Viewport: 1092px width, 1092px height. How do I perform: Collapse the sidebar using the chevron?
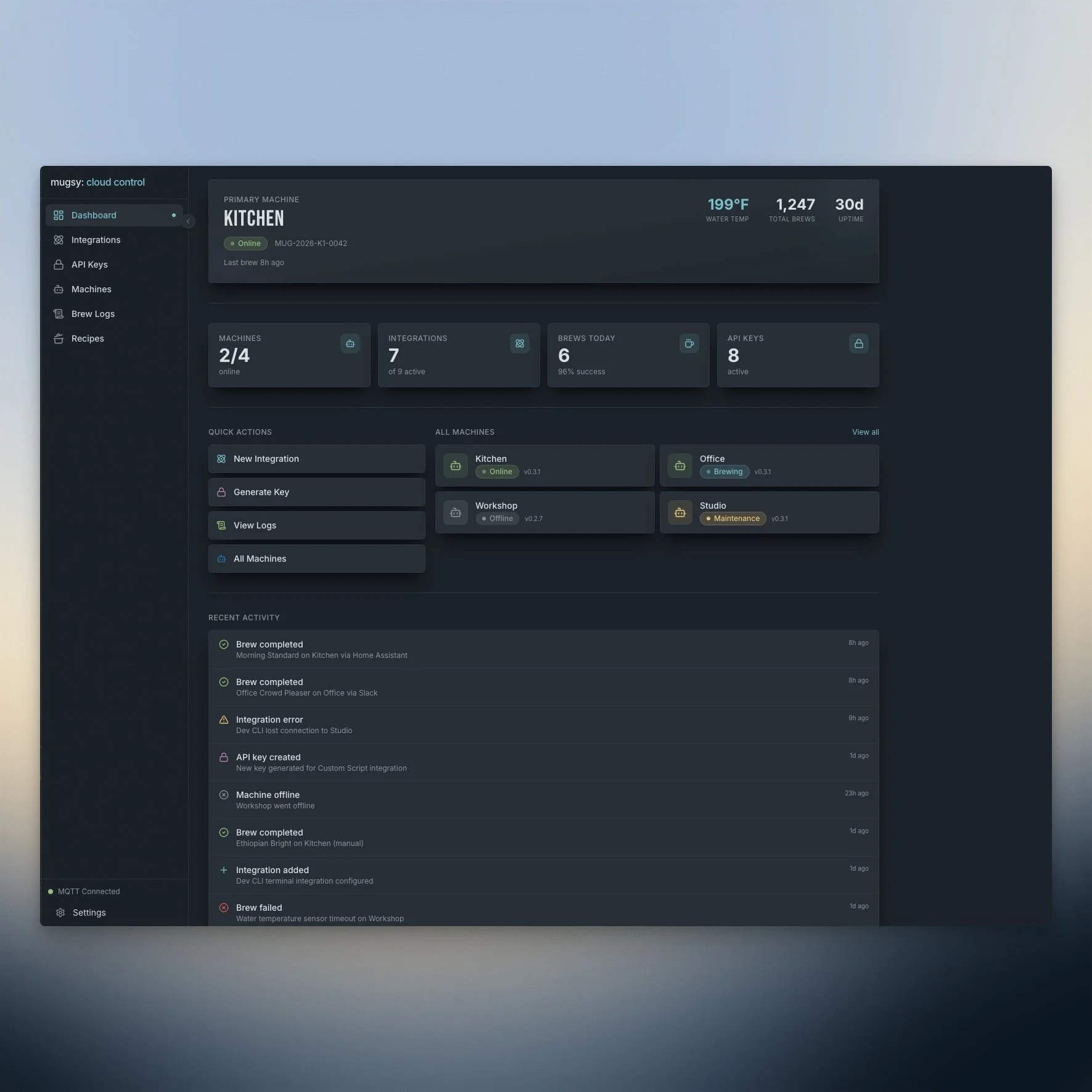[x=188, y=221]
